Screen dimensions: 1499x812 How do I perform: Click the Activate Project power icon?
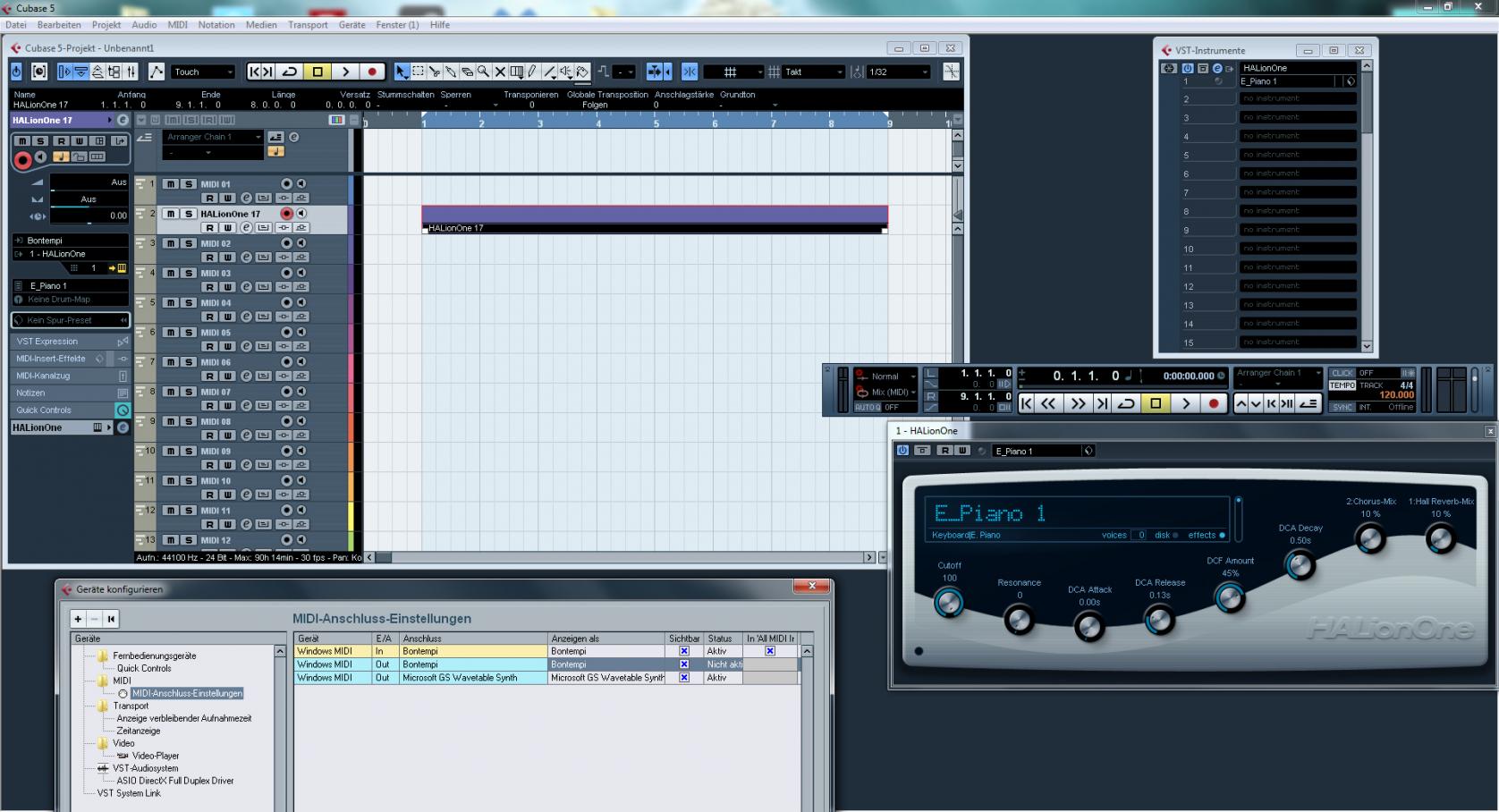coord(16,72)
